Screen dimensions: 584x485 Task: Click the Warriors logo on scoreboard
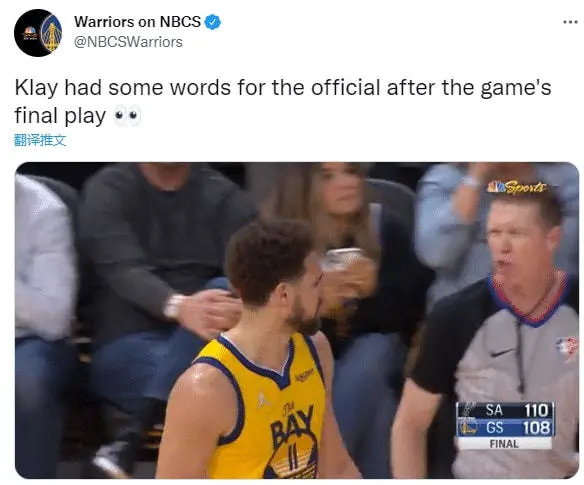point(468,428)
